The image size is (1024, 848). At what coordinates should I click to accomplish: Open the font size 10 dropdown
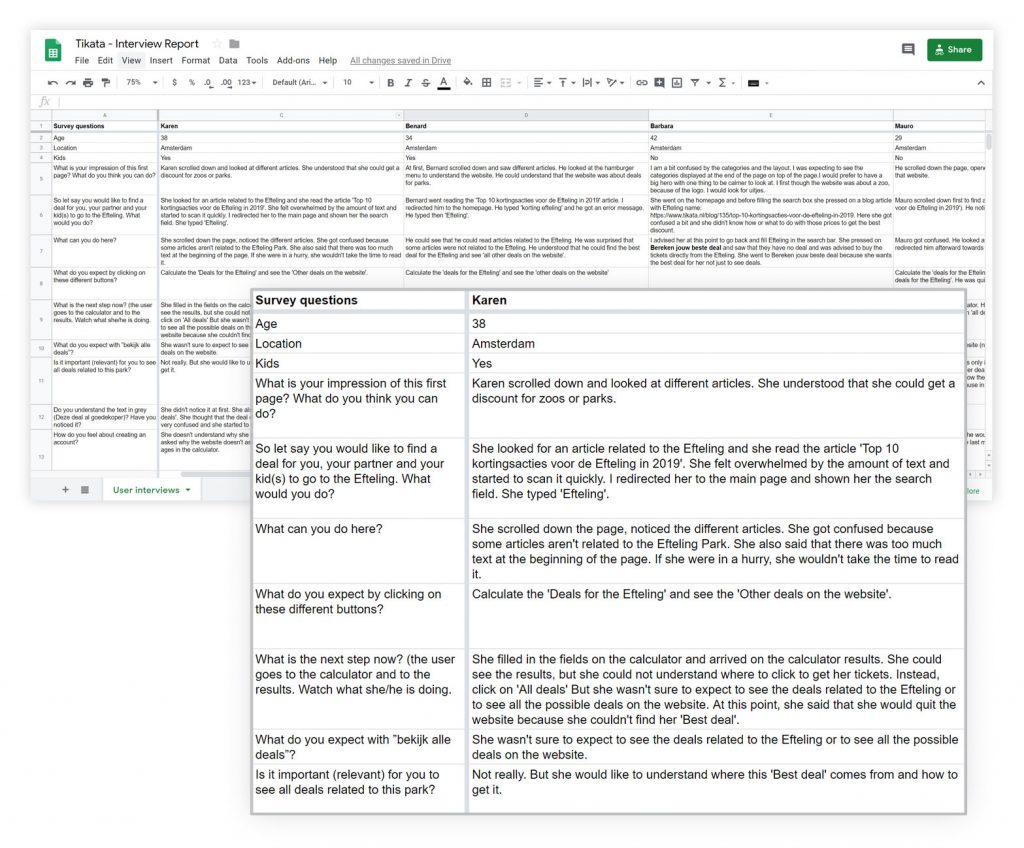click(355, 82)
